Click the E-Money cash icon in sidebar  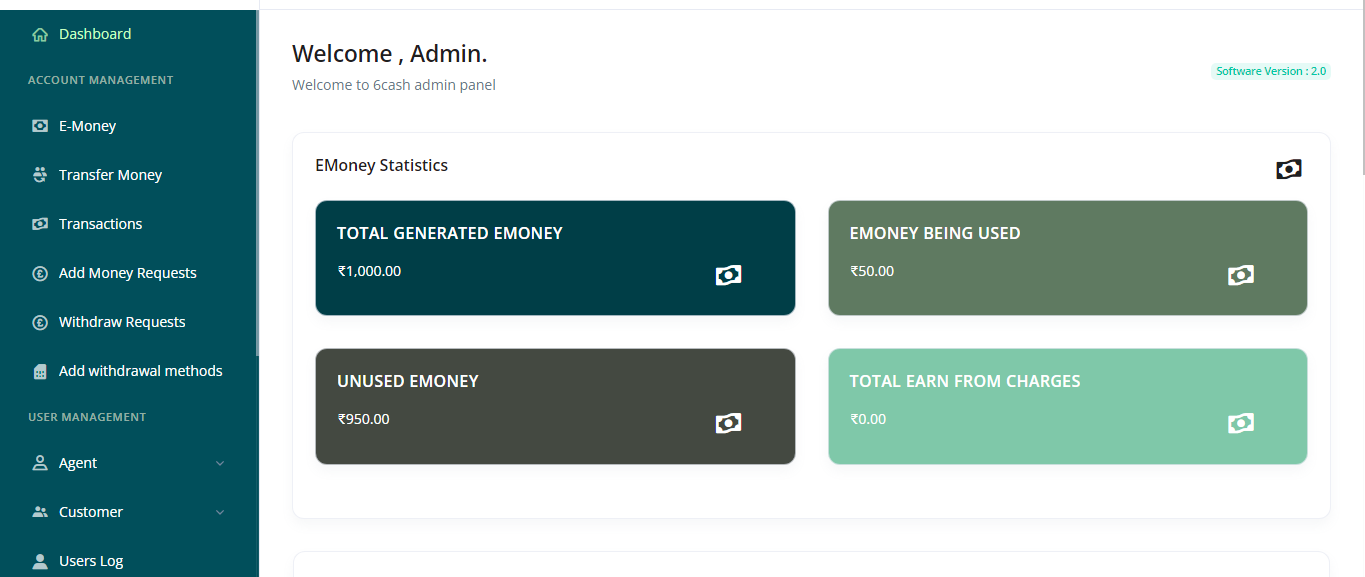pos(40,126)
